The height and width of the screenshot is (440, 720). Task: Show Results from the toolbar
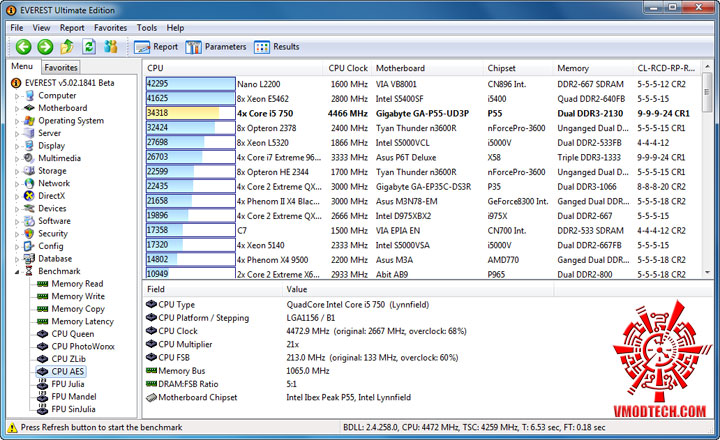coord(276,47)
